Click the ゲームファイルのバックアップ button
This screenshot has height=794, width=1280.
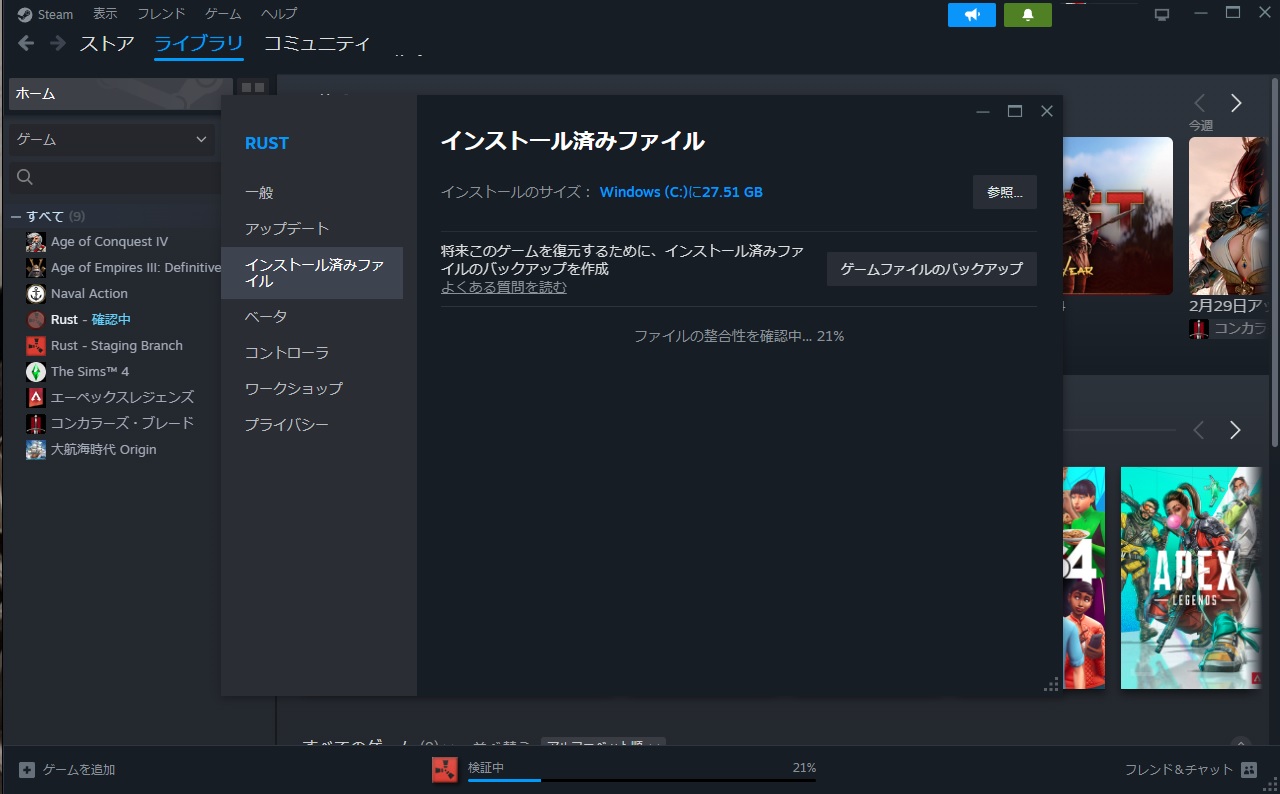click(x=931, y=269)
